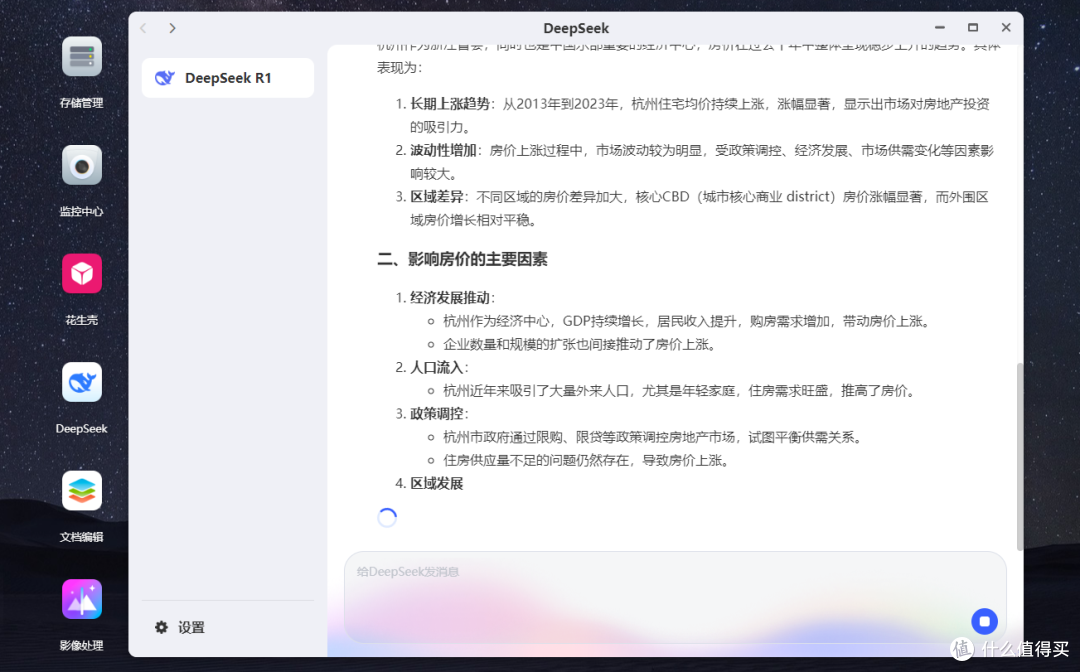Launch the 影像处理 app icon
This screenshot has width=1080, height=672.
coord(81,600)
